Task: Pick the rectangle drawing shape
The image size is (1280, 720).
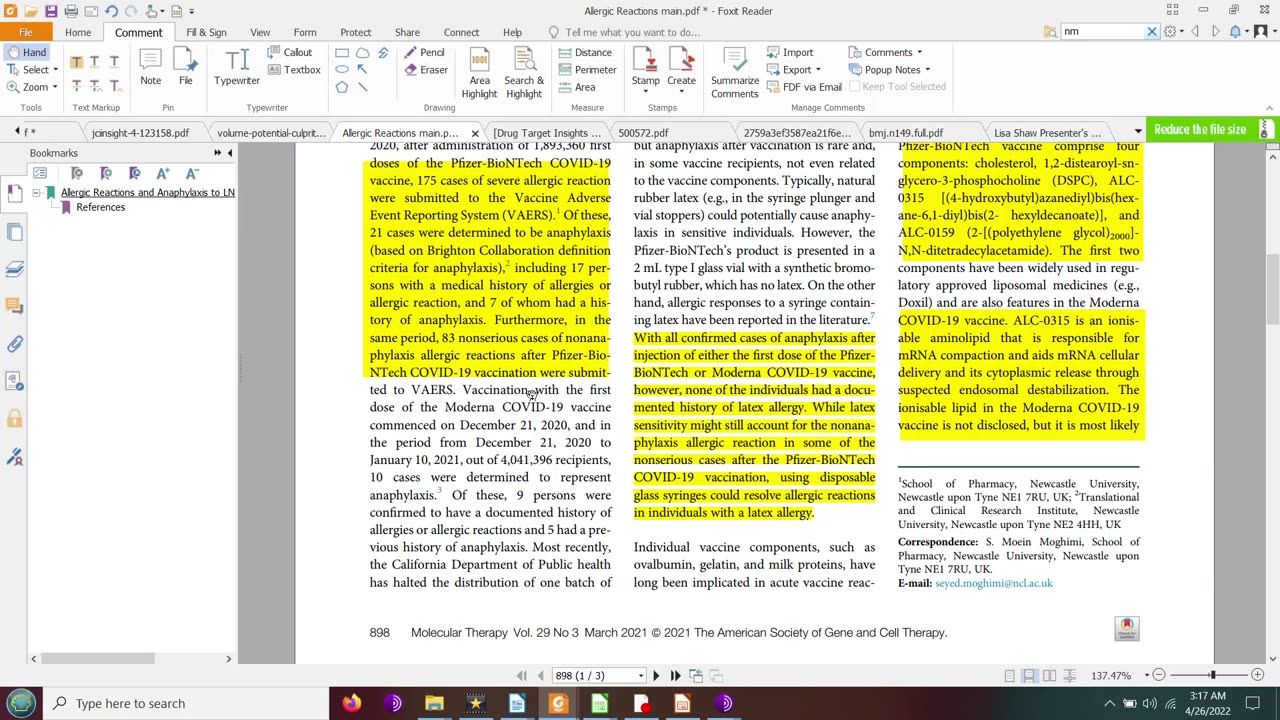Action: coord(342,53)
